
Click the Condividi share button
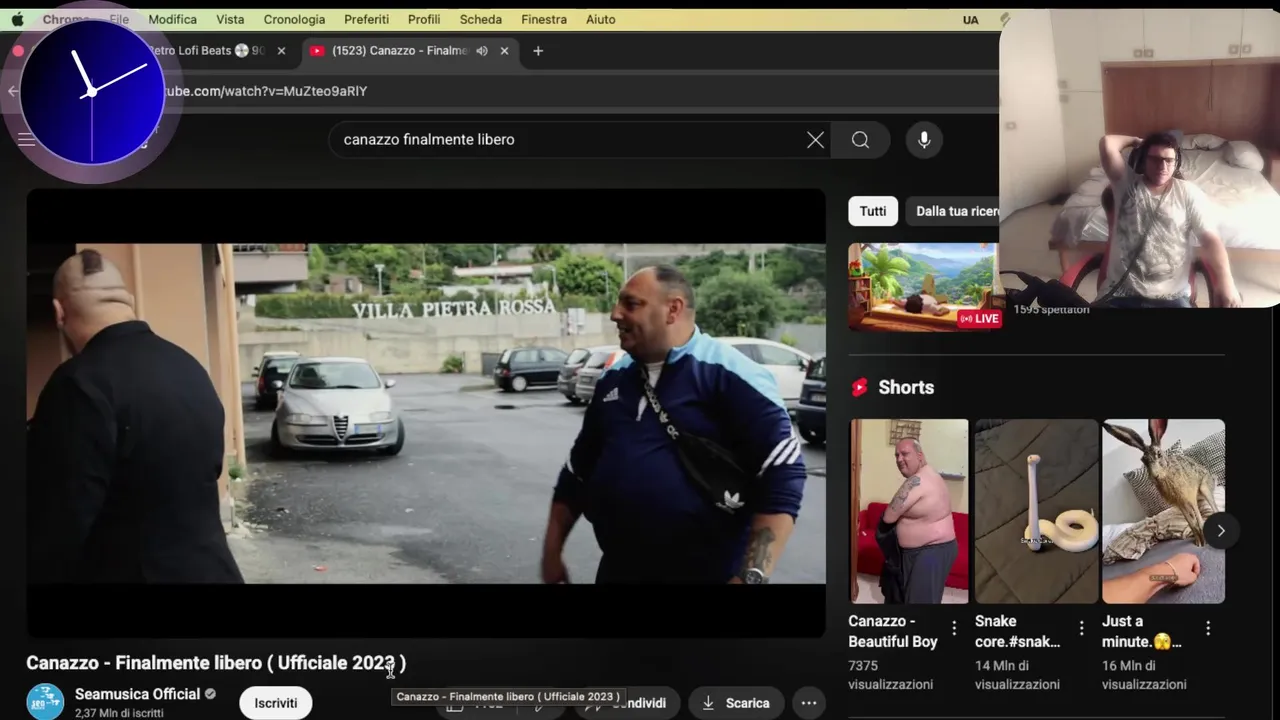[626, 703]
